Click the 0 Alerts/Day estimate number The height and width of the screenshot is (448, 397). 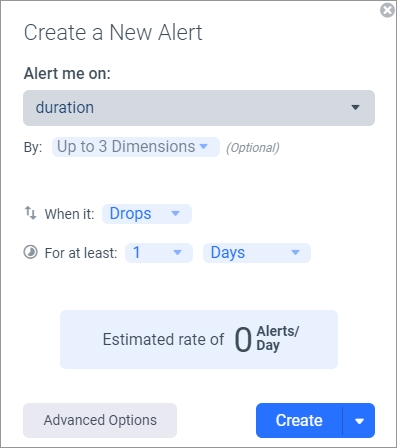pos(243,340)
